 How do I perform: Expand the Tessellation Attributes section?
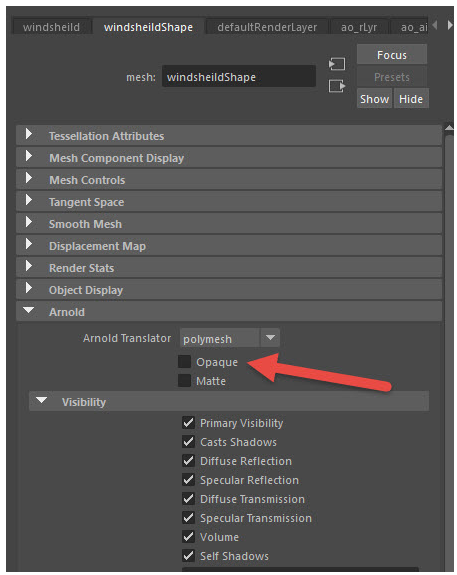tap(229, 136)
